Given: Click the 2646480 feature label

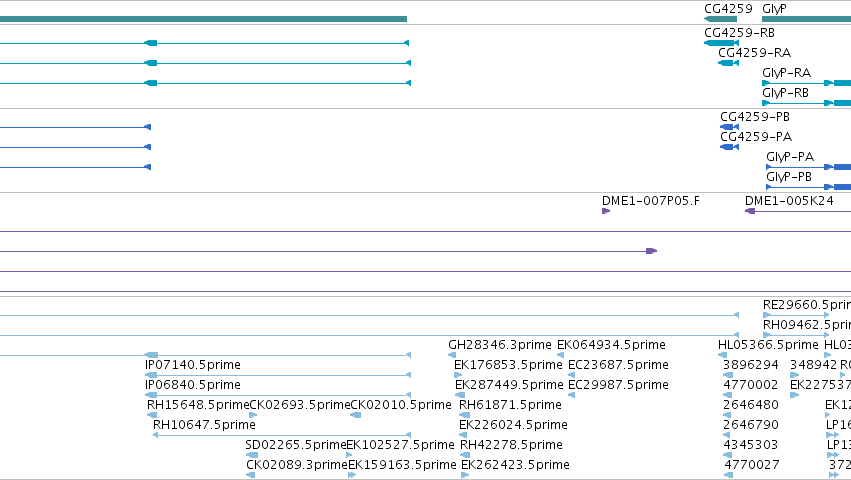Looking at the screenshot, I should point(751,405).
